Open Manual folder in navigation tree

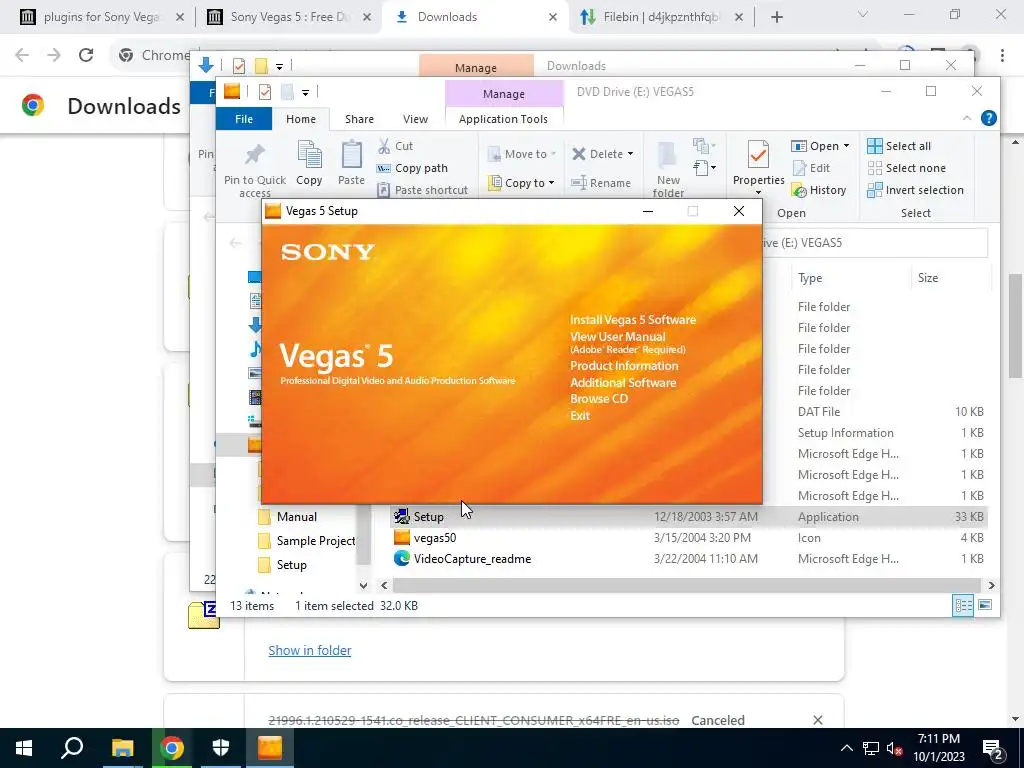(x=287, y=517)
